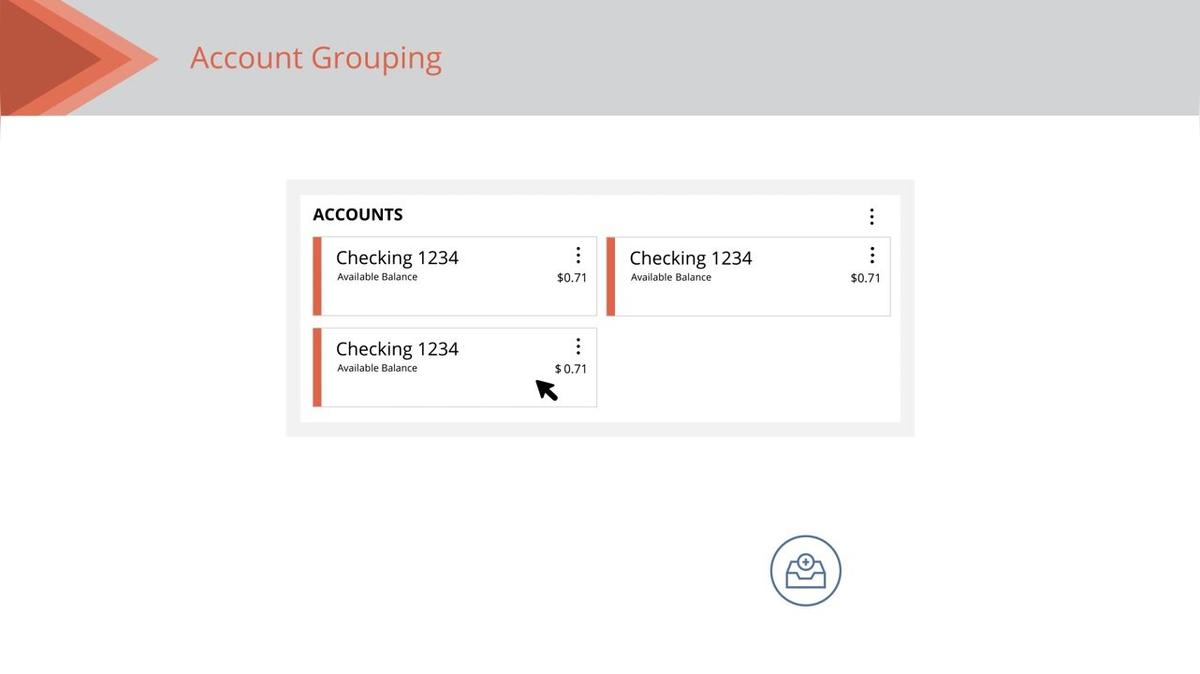Select Checking 1234 name in top-left card
1200x674 pixels.
397,258
